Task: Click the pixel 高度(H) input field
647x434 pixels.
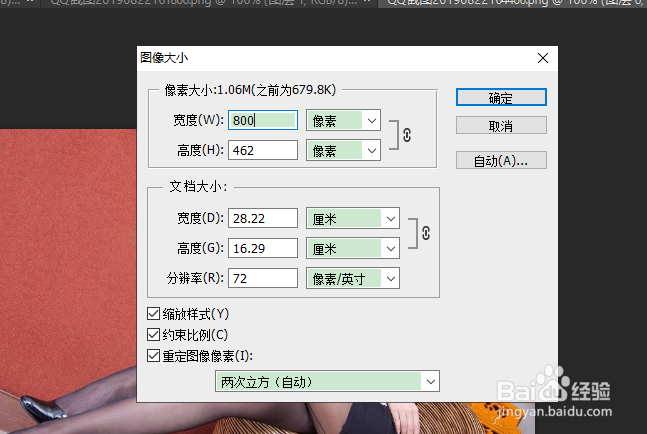Action: 263,150
